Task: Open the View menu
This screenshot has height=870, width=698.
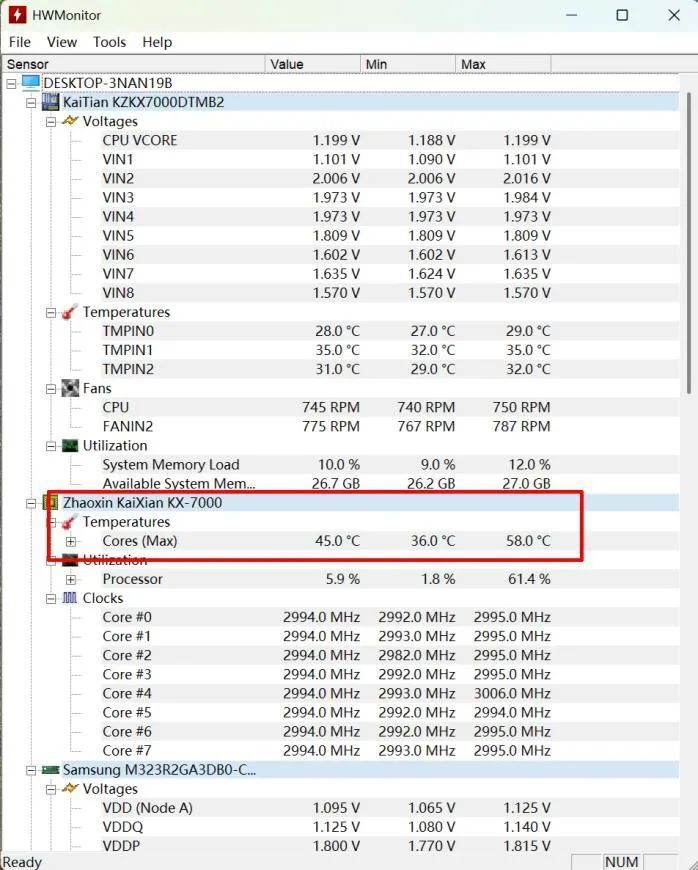Action: pyautogui.click(x=61, y=42)
